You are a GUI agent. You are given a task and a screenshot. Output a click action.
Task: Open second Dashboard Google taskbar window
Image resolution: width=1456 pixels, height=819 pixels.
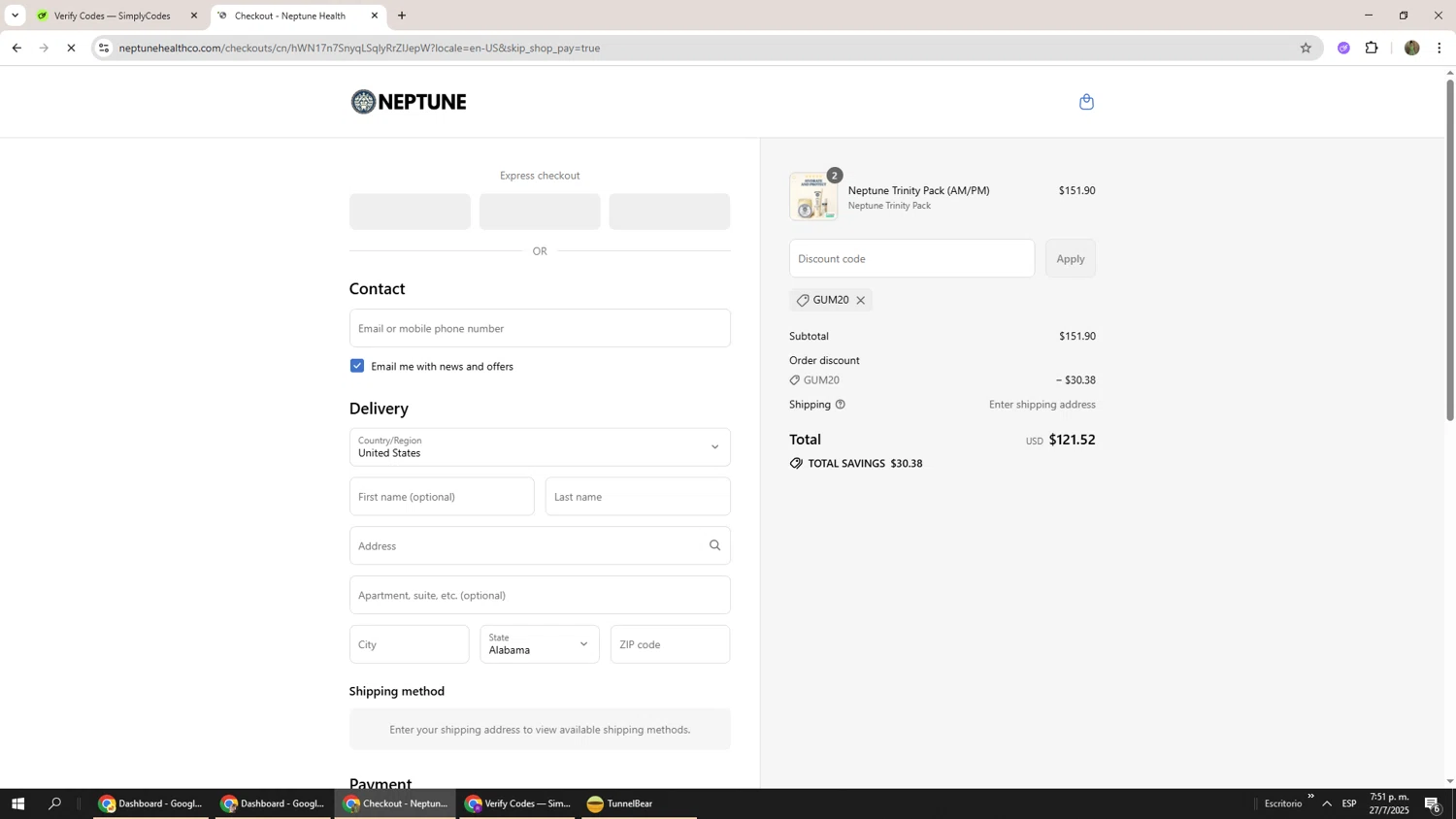(x=273, y=803)
